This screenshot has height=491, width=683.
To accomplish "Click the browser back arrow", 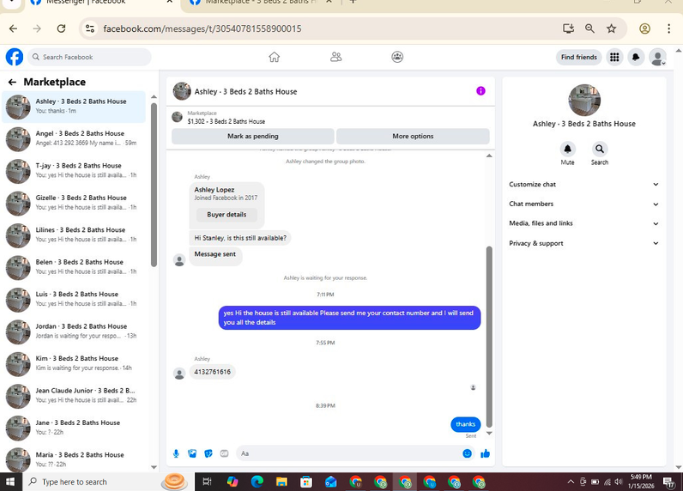I will (13, 29).
